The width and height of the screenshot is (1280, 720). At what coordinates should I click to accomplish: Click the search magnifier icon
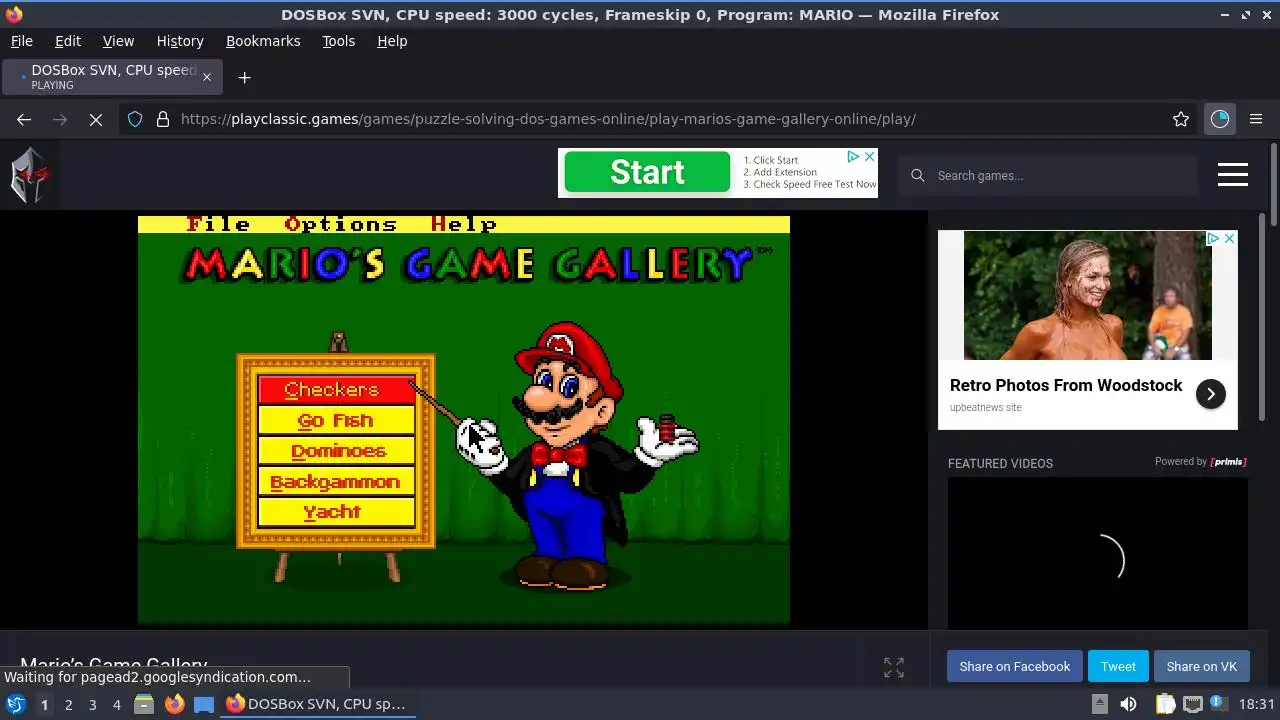(x=917, y=175)
